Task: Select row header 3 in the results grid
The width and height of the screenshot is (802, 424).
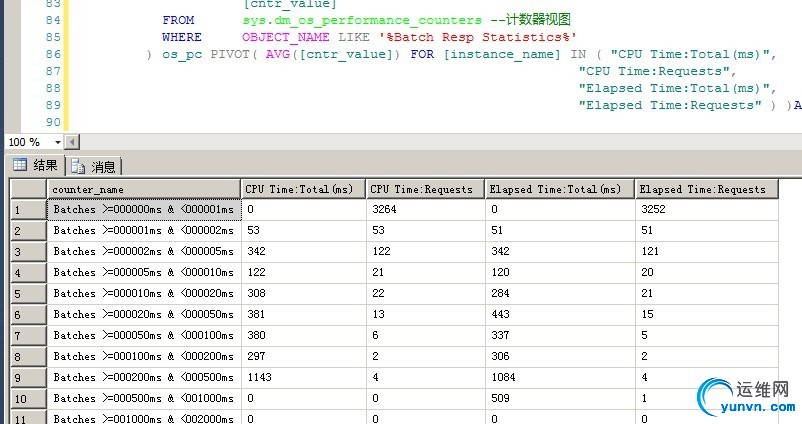Action: click(29, 252)
